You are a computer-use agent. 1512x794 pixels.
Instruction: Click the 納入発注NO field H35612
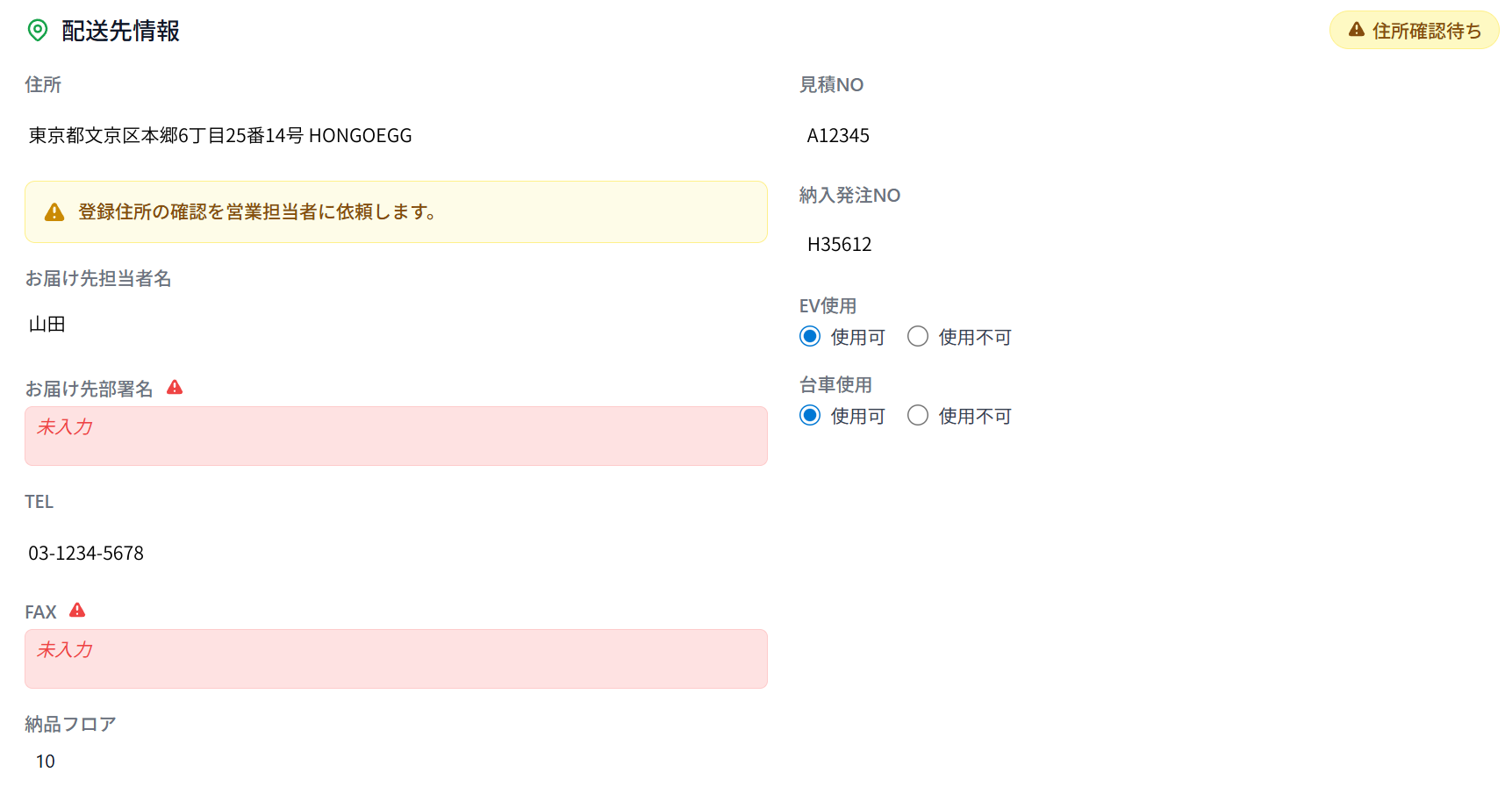pyautogui.click(x=839, y=245)
